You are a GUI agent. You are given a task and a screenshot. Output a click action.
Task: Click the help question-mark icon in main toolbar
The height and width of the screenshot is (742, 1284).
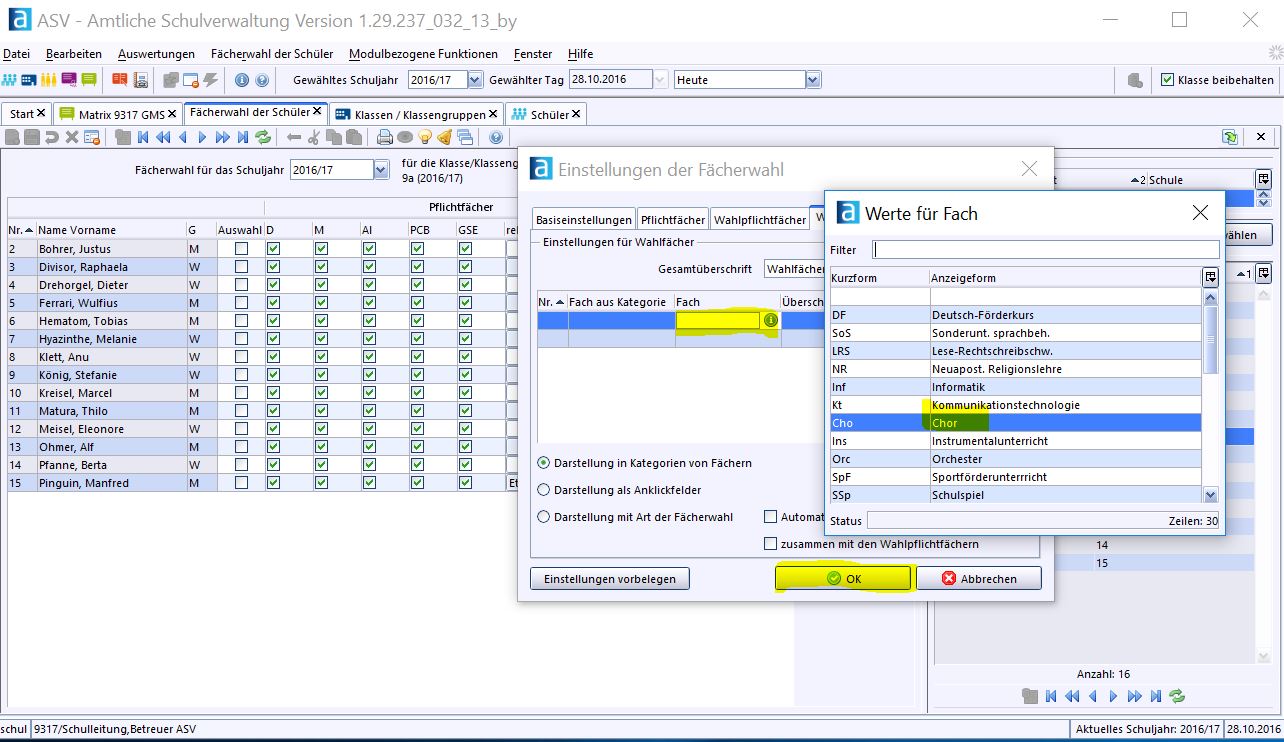262,80
